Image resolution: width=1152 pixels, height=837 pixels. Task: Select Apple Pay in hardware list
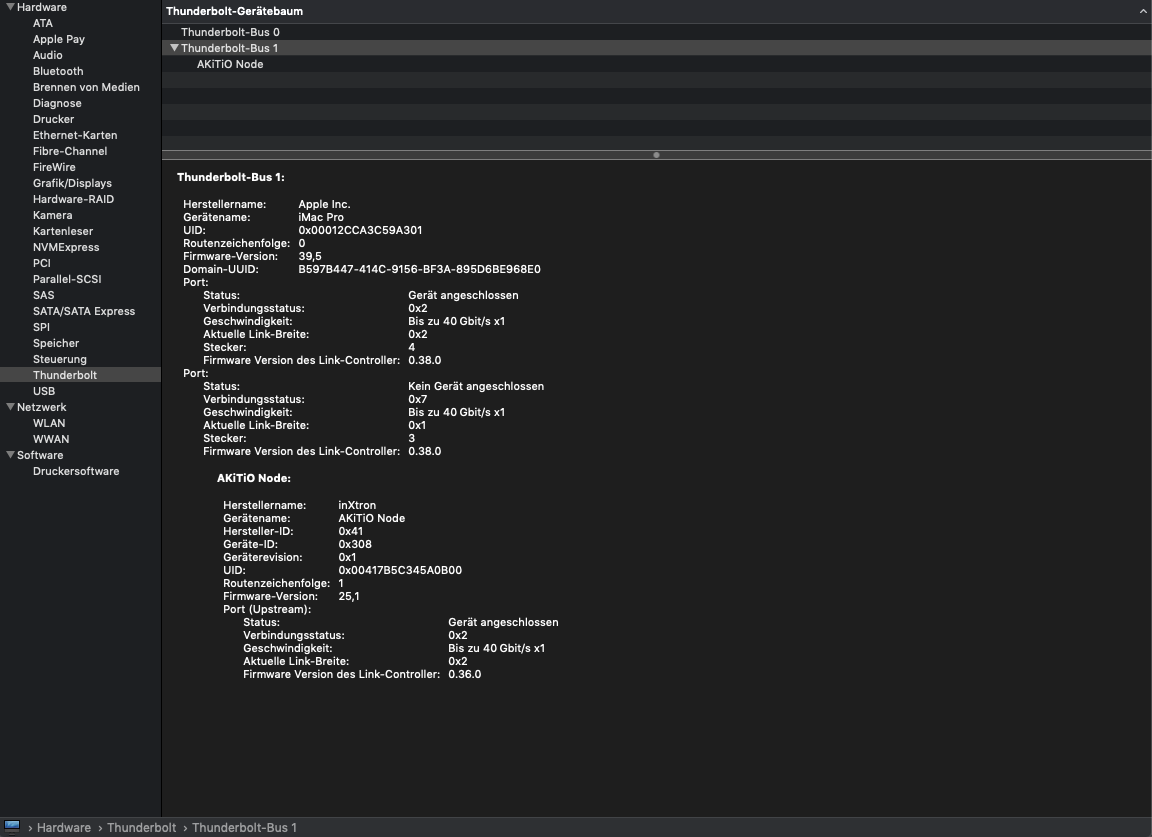59,39
